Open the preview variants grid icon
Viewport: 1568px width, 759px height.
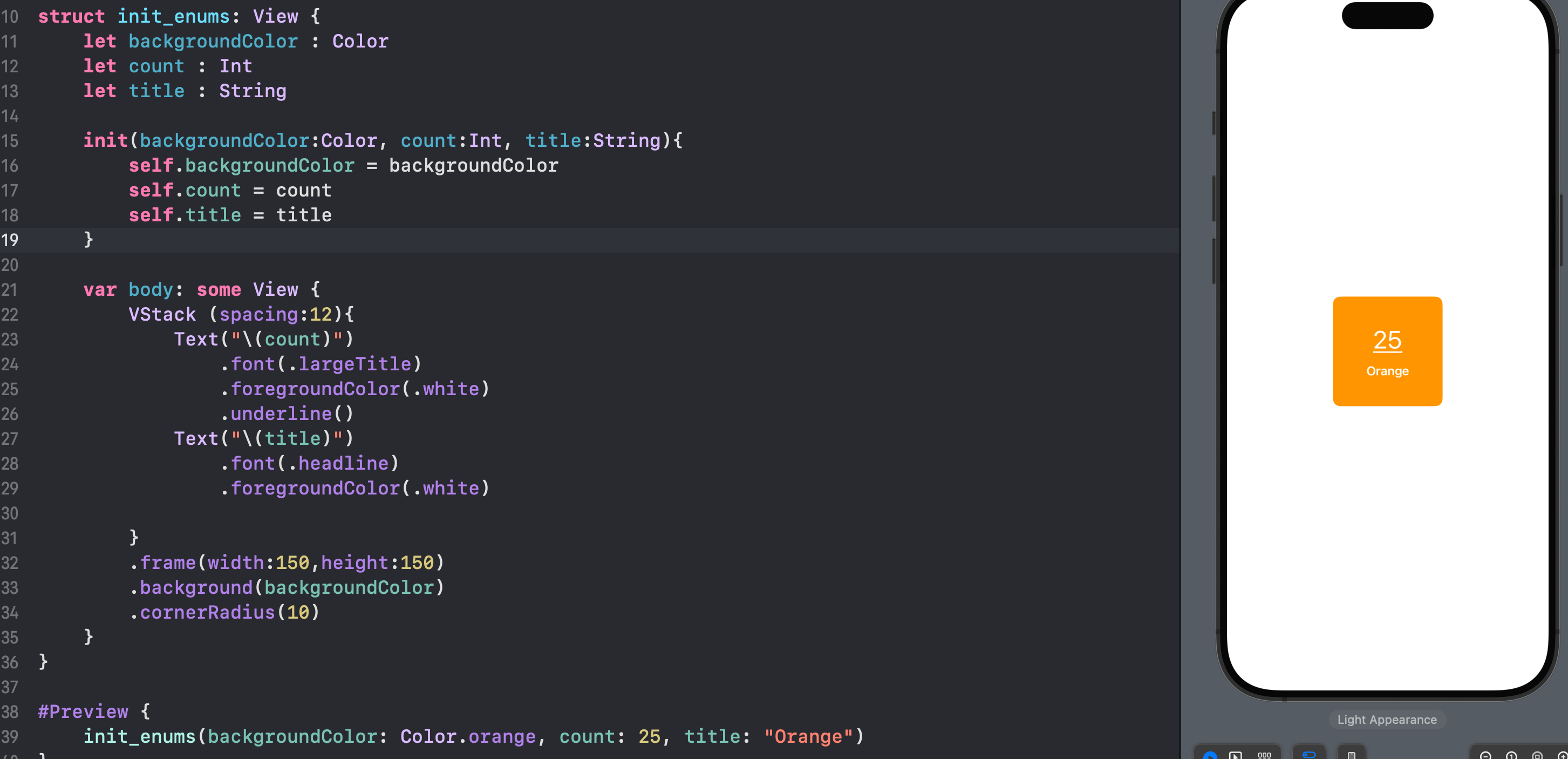(1264, 755)
